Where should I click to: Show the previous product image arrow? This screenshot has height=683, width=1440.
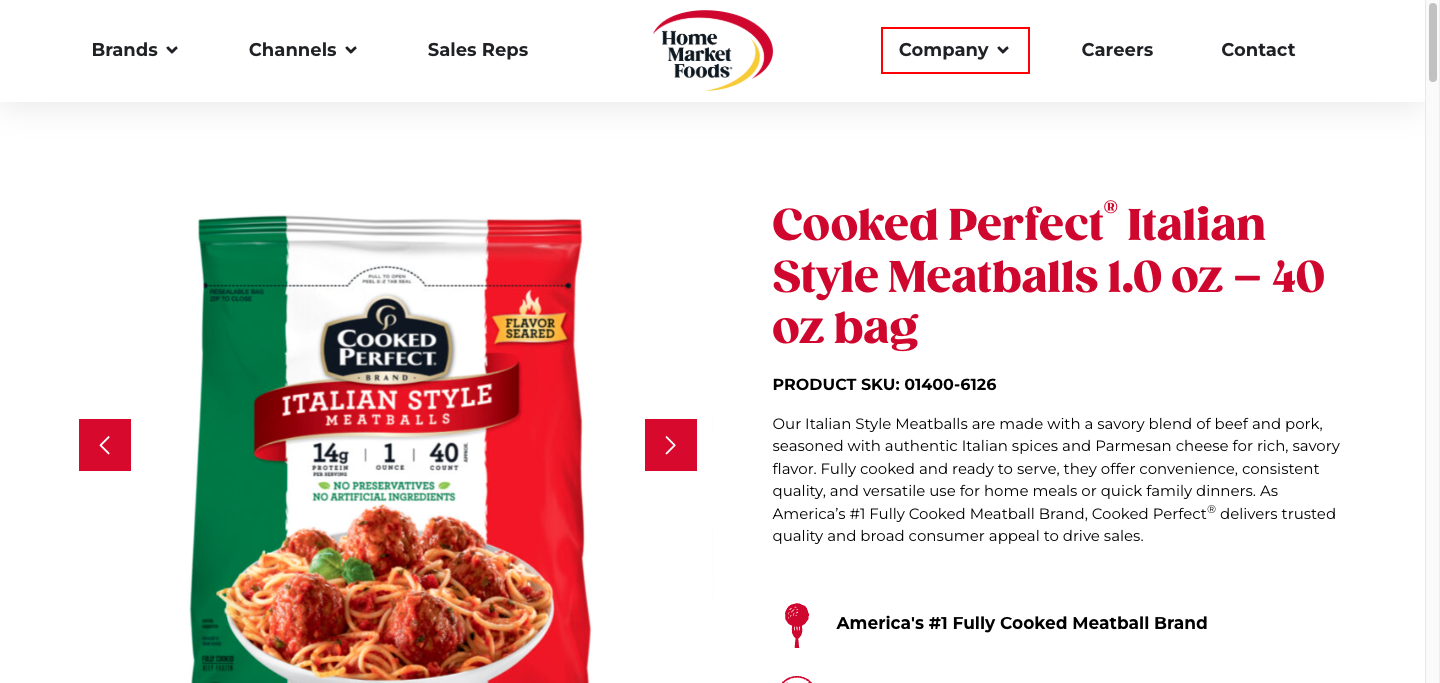[x=105, y=445]
